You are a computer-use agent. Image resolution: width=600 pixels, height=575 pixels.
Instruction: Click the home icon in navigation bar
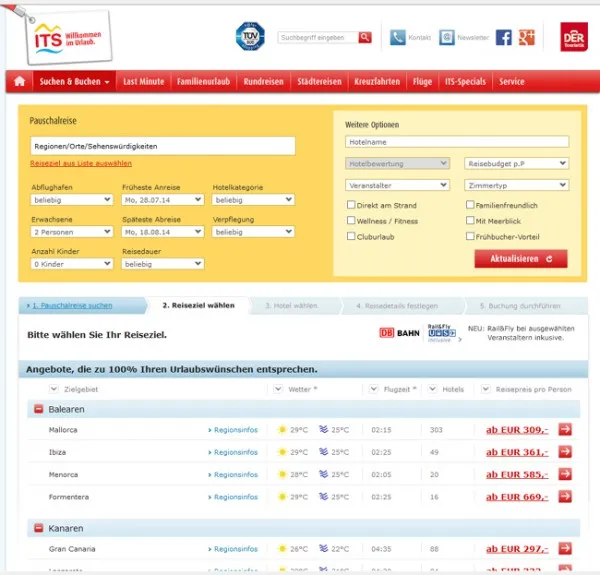click(19, 81)
